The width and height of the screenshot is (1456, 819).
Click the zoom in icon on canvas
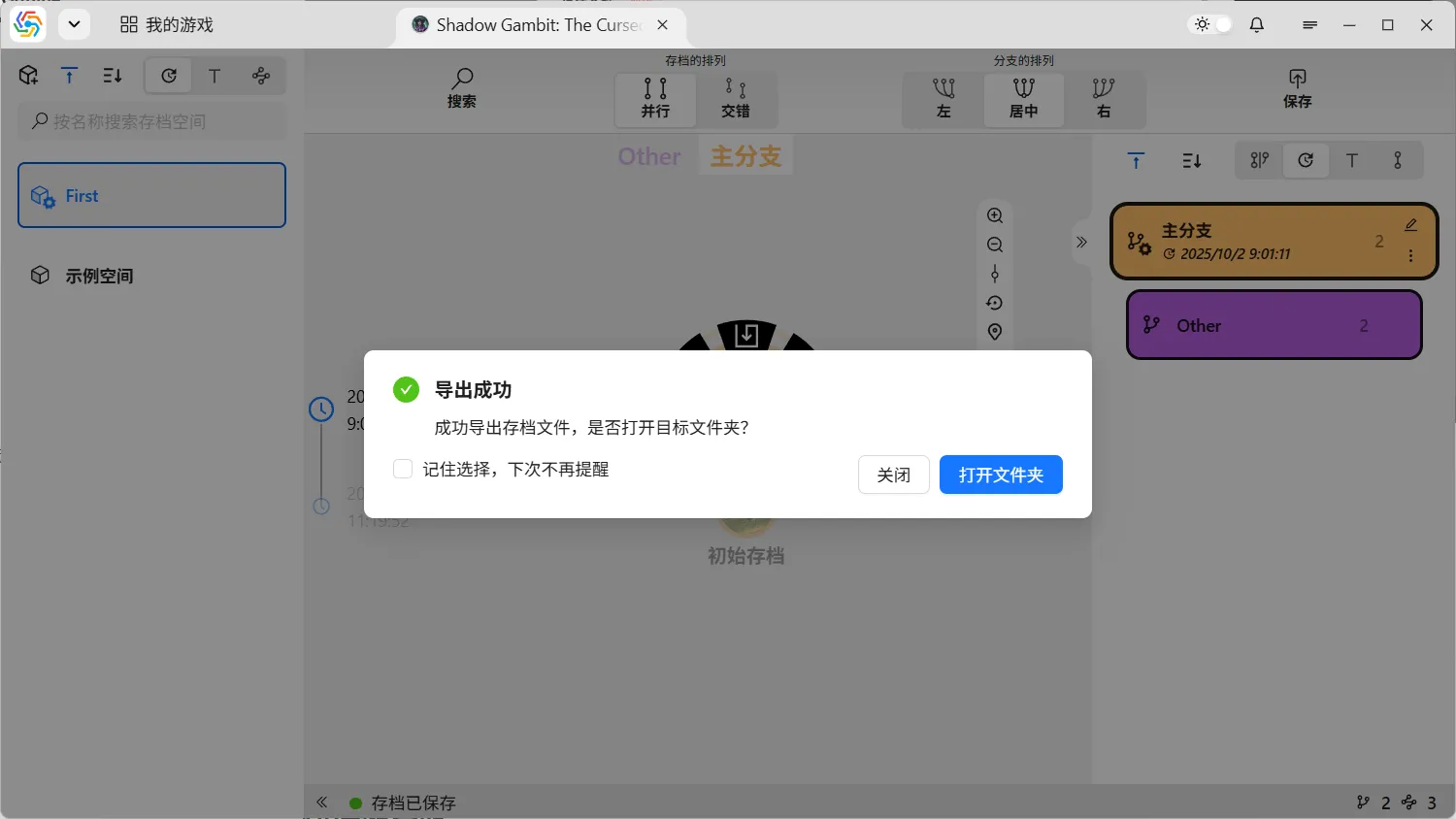pos(995,215)
